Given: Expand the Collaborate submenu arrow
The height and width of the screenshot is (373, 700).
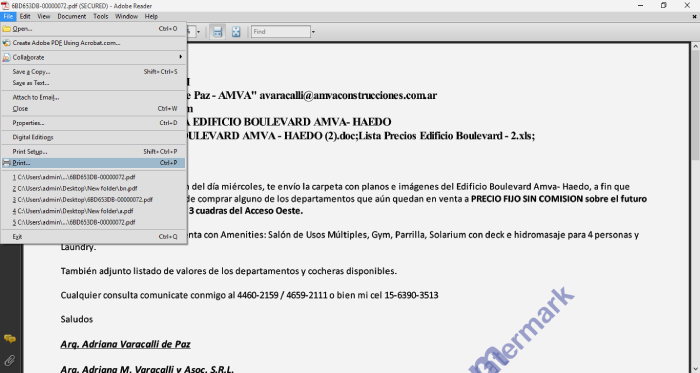Looking at the screenshot, I should (180, 57).
